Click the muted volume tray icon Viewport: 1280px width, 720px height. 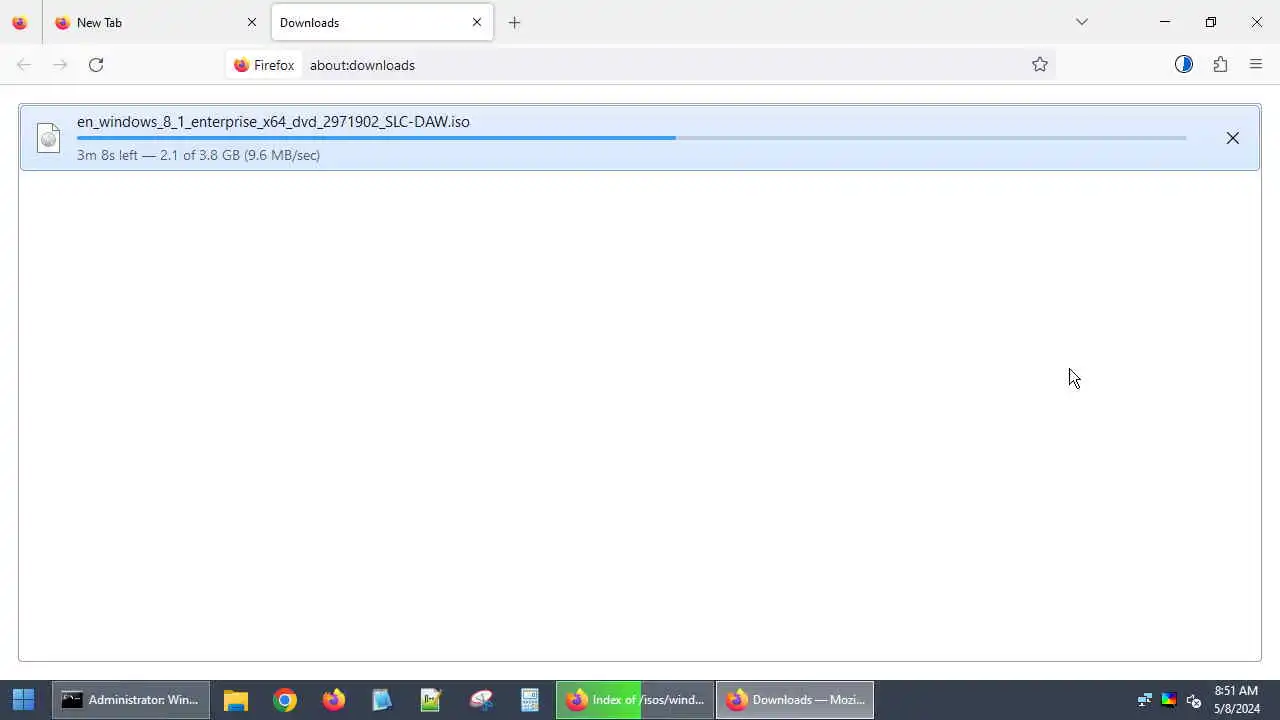pos(1193,700)
